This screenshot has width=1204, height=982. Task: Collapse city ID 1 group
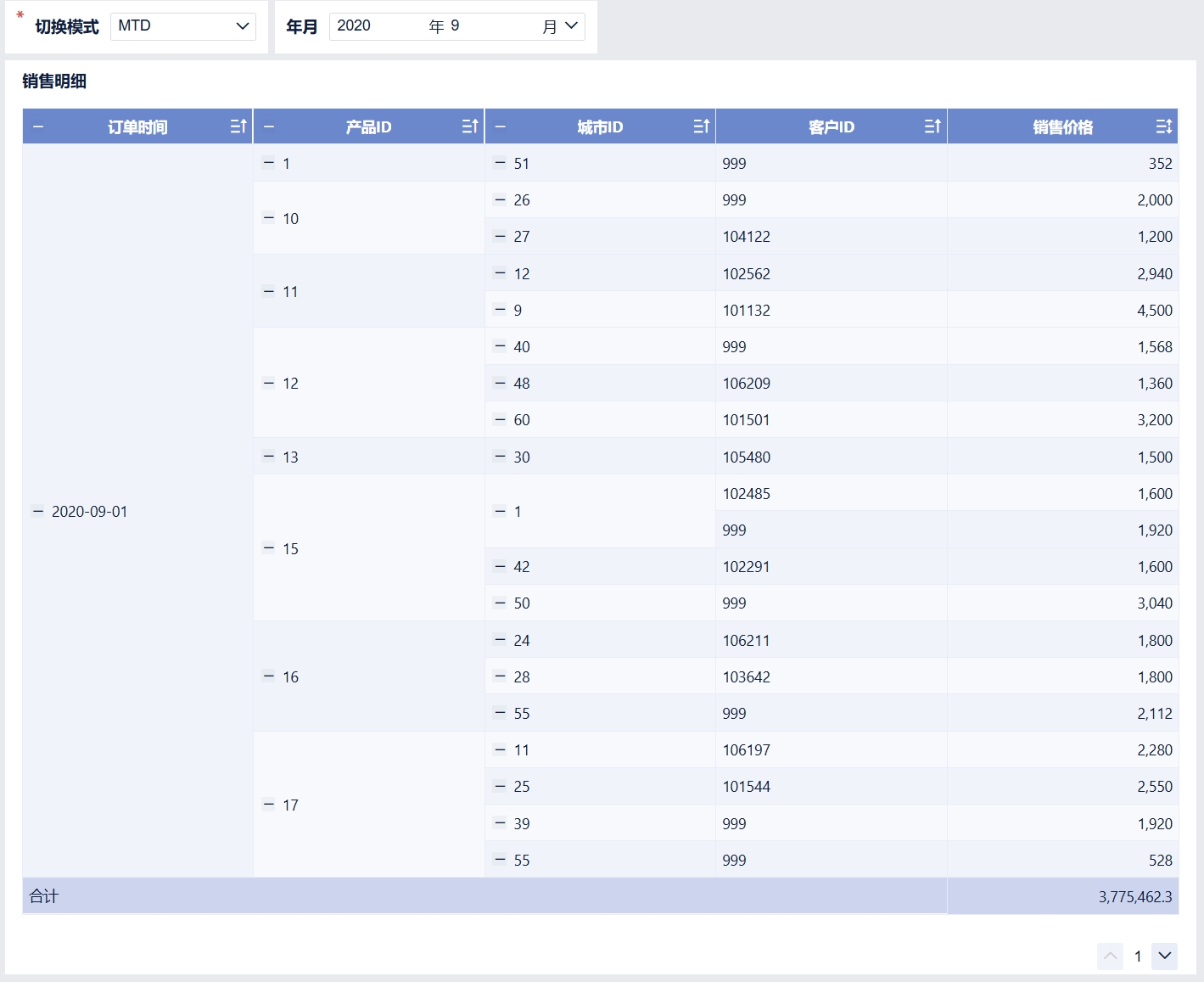[501, 511]
